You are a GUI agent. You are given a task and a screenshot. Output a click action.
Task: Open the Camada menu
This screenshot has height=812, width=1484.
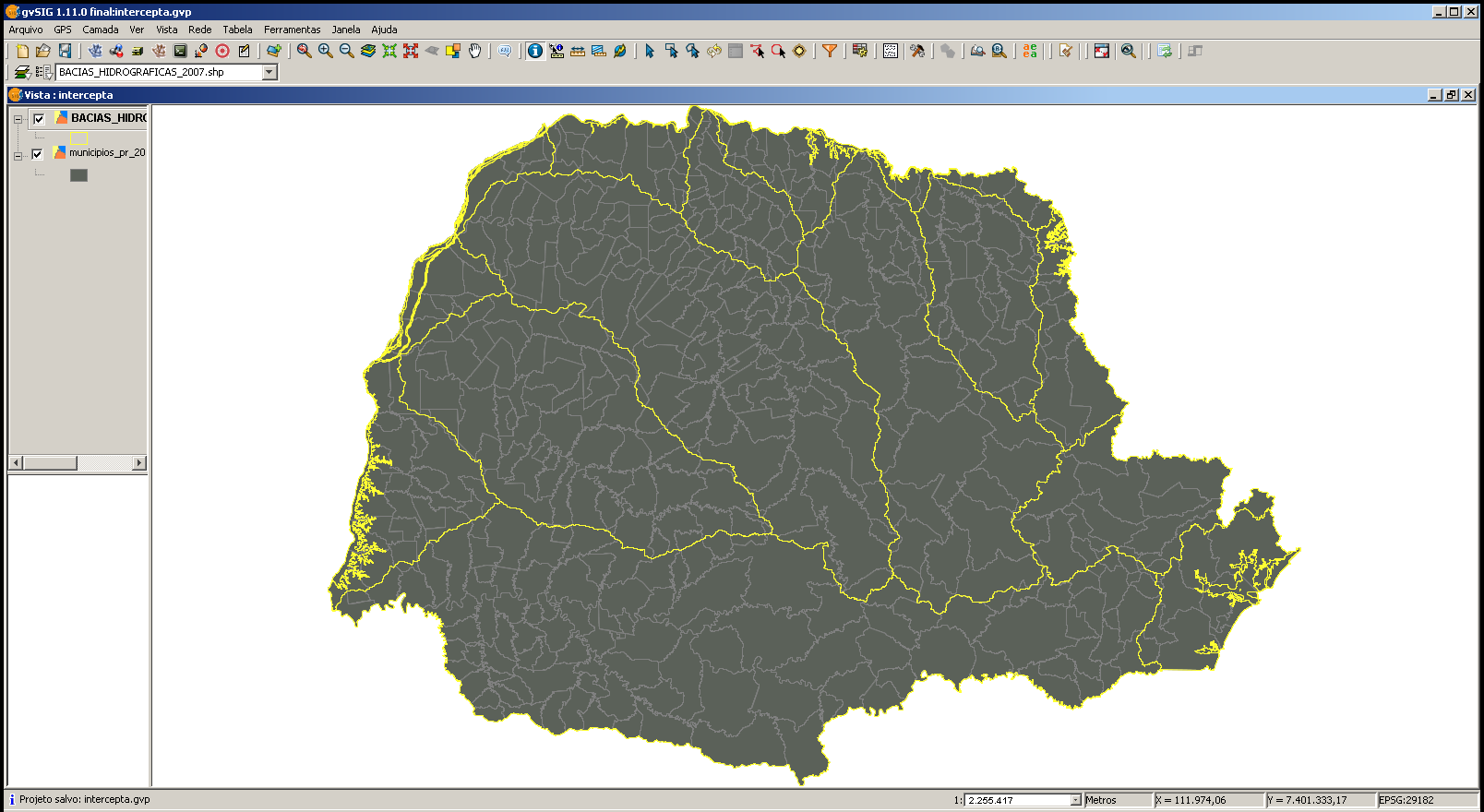coord(100,30)
